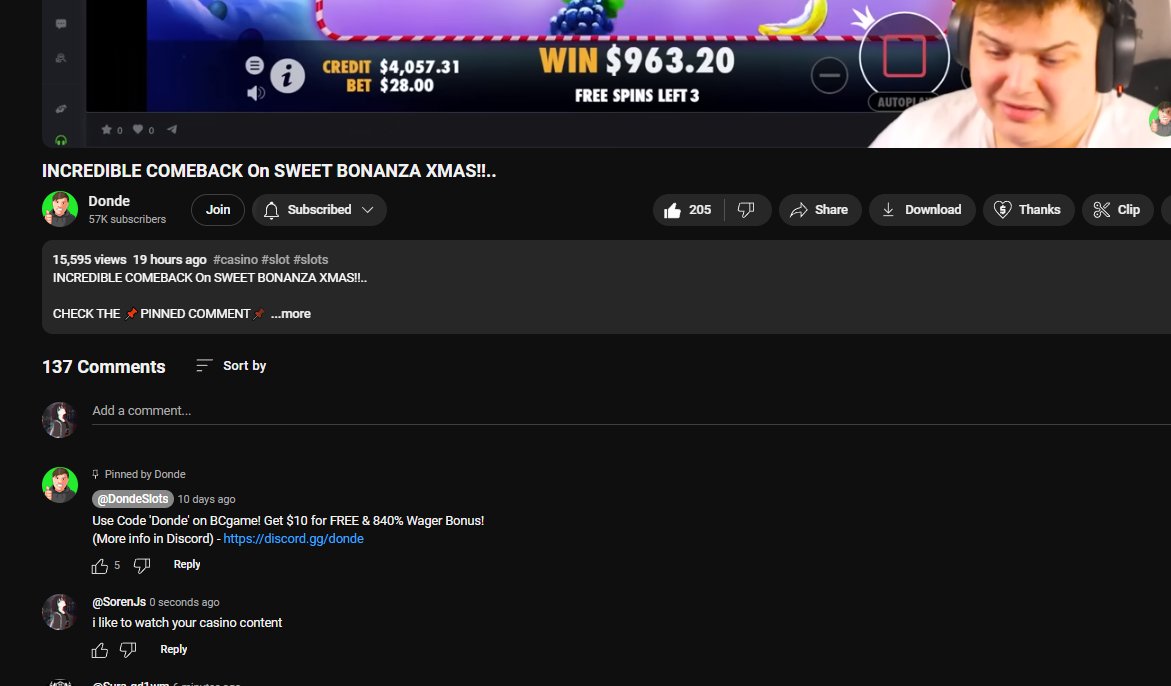Screen dimensions: 1171x686
Task: Open the '0 seconds ago' comment timestamp
Action: (x=184, y=602)
